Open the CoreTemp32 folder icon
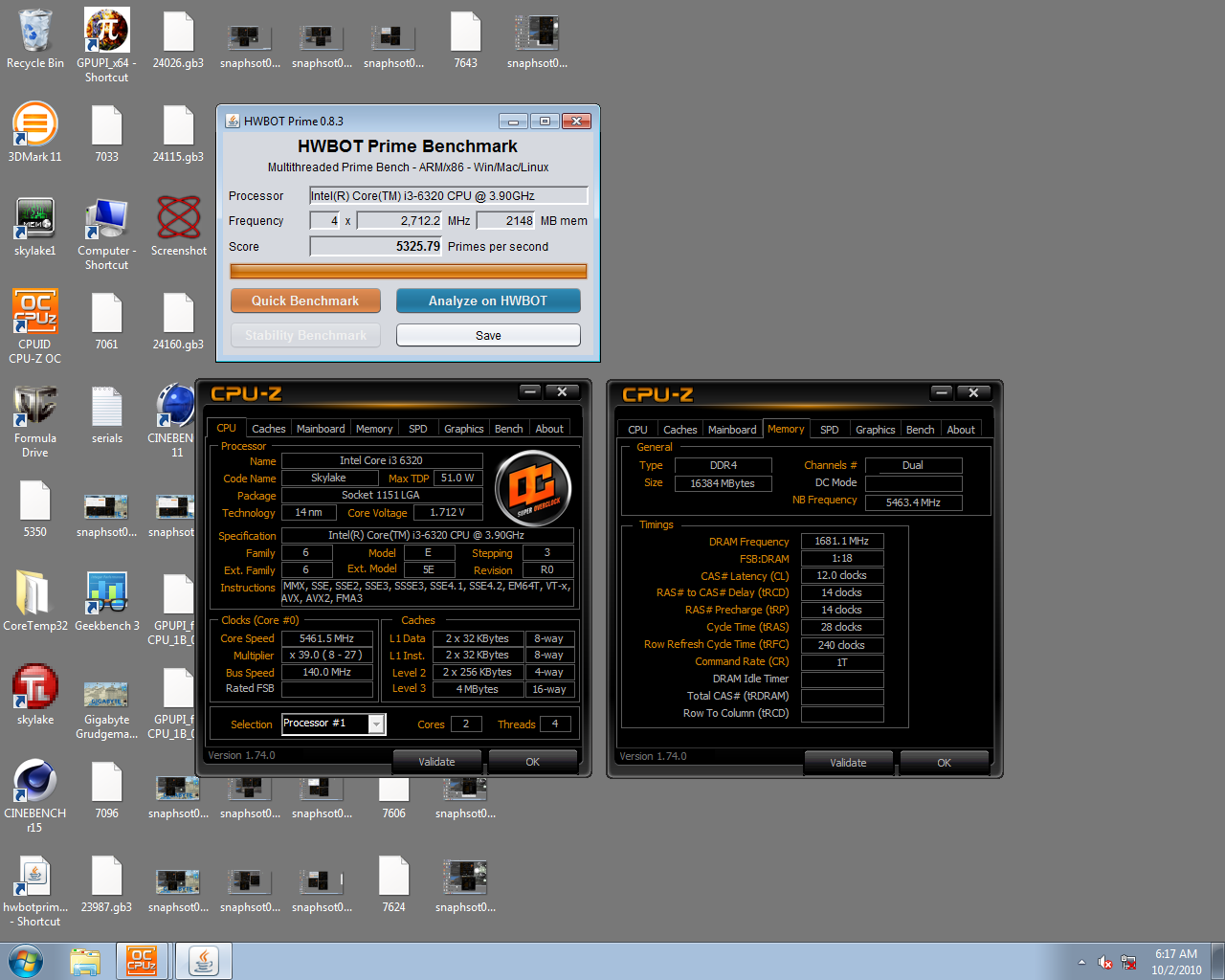The height and width of the screenshot is (980, 1225). point(34,602)
